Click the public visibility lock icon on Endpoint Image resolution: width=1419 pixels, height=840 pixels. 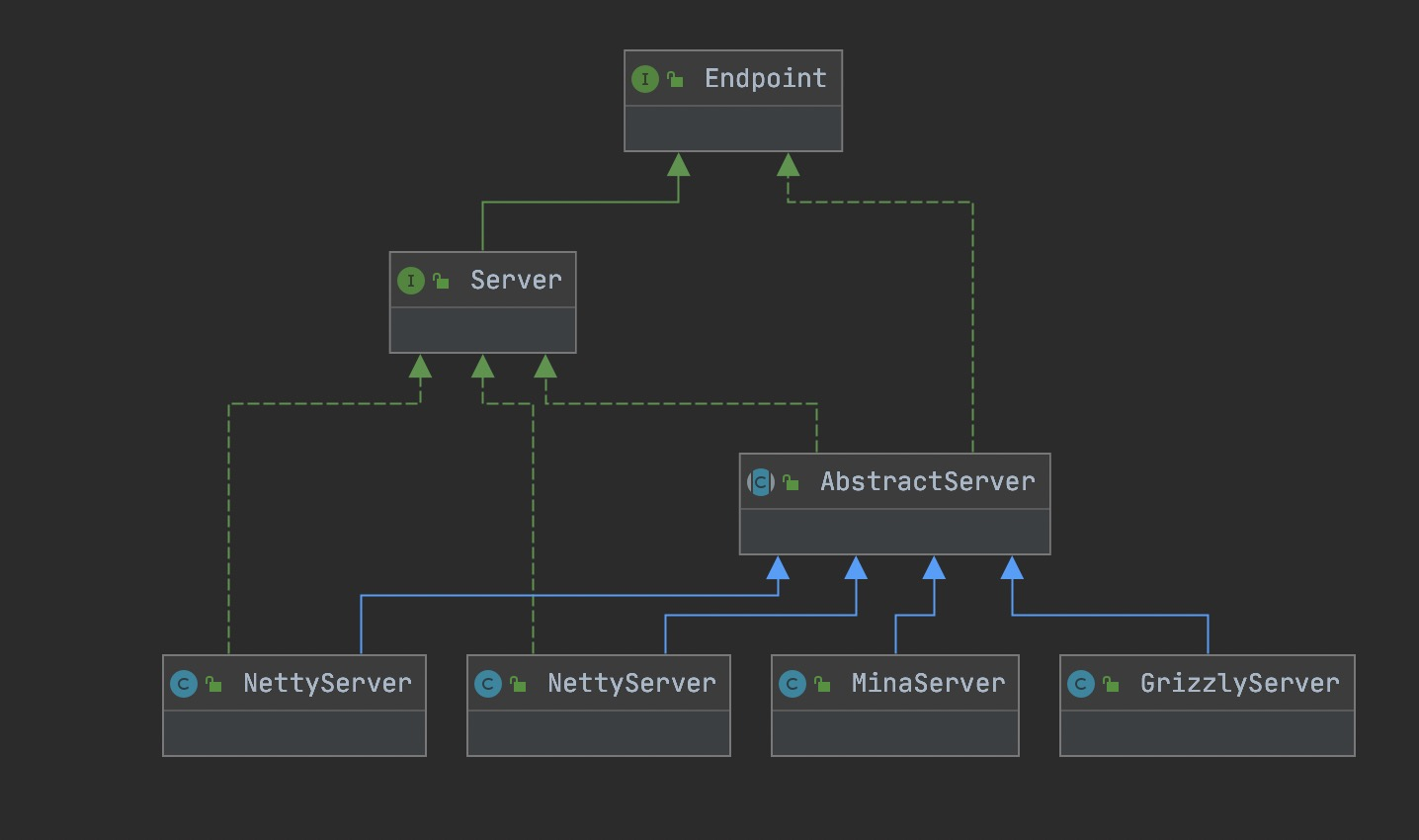pos(676,79)
